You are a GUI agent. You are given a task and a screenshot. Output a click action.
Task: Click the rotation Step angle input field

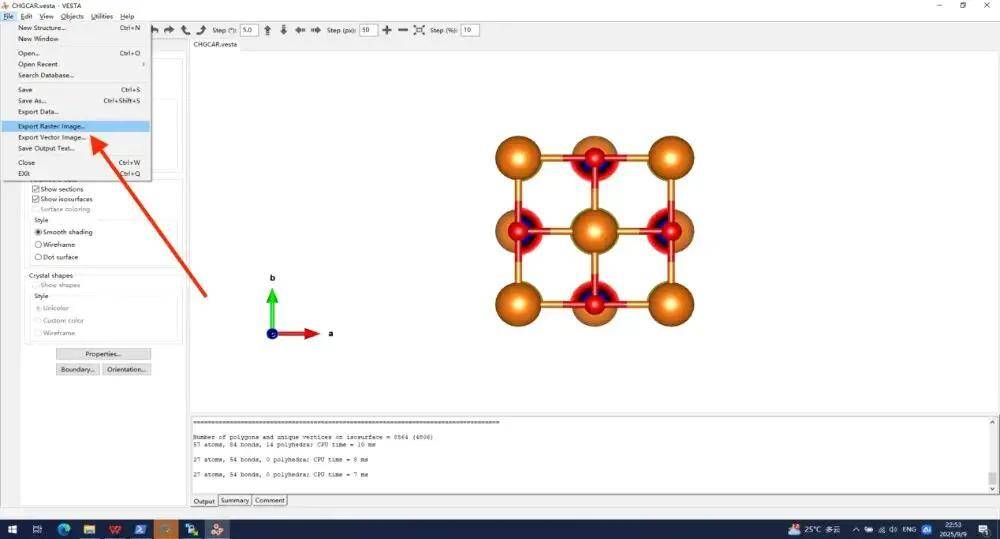coord(249,30)
